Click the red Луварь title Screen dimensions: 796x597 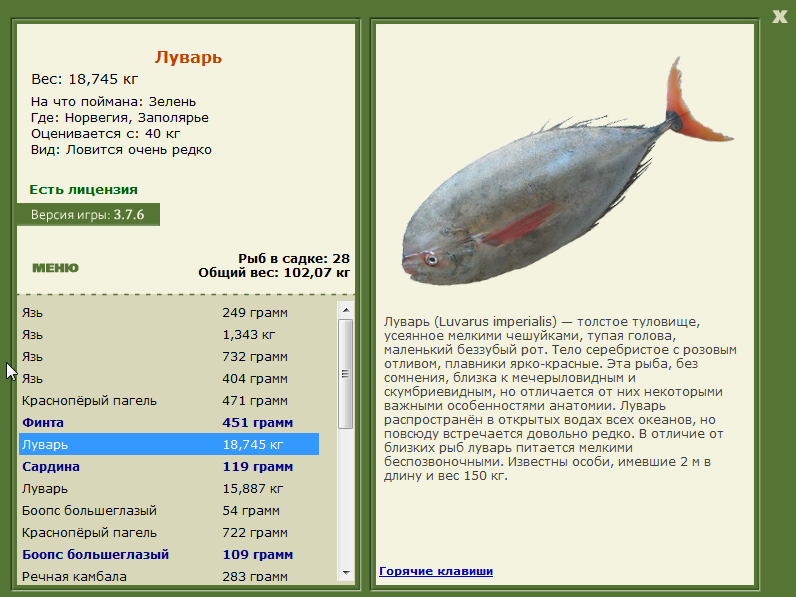[x=188, y=57]
